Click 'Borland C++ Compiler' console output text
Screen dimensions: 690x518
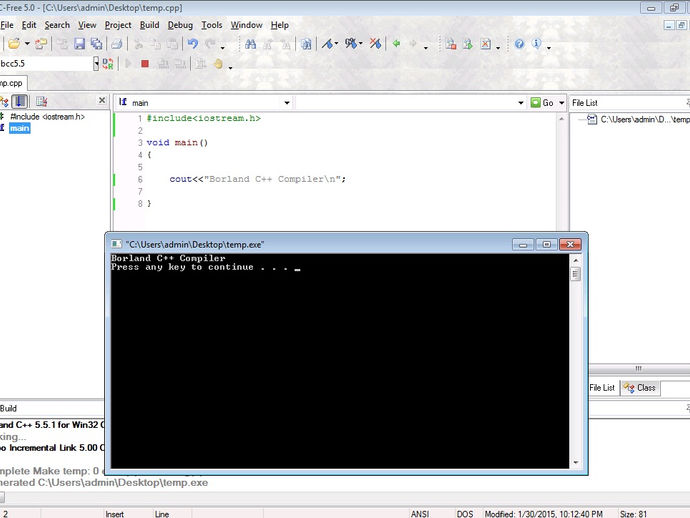click(x=168, y=258)
